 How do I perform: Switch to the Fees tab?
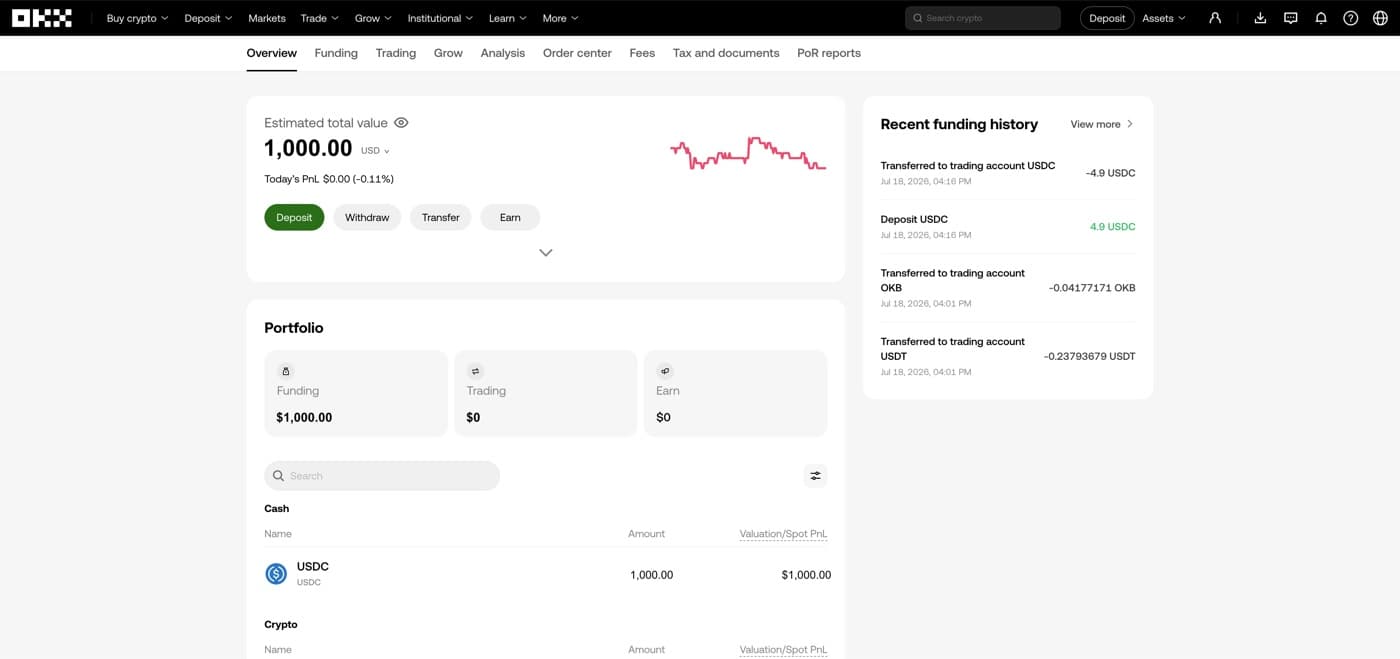pos(642,53)
